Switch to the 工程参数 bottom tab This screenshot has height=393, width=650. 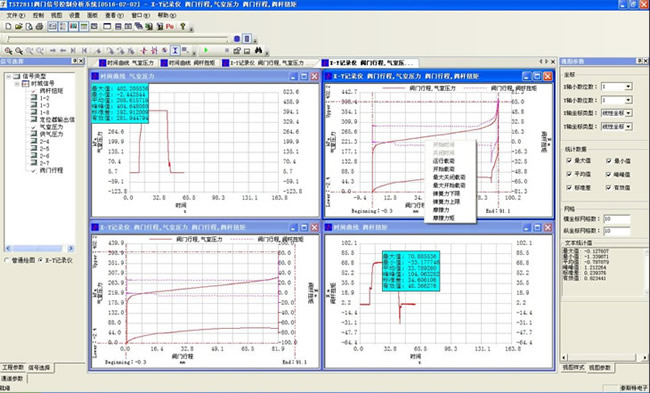[x=13, y=367]
